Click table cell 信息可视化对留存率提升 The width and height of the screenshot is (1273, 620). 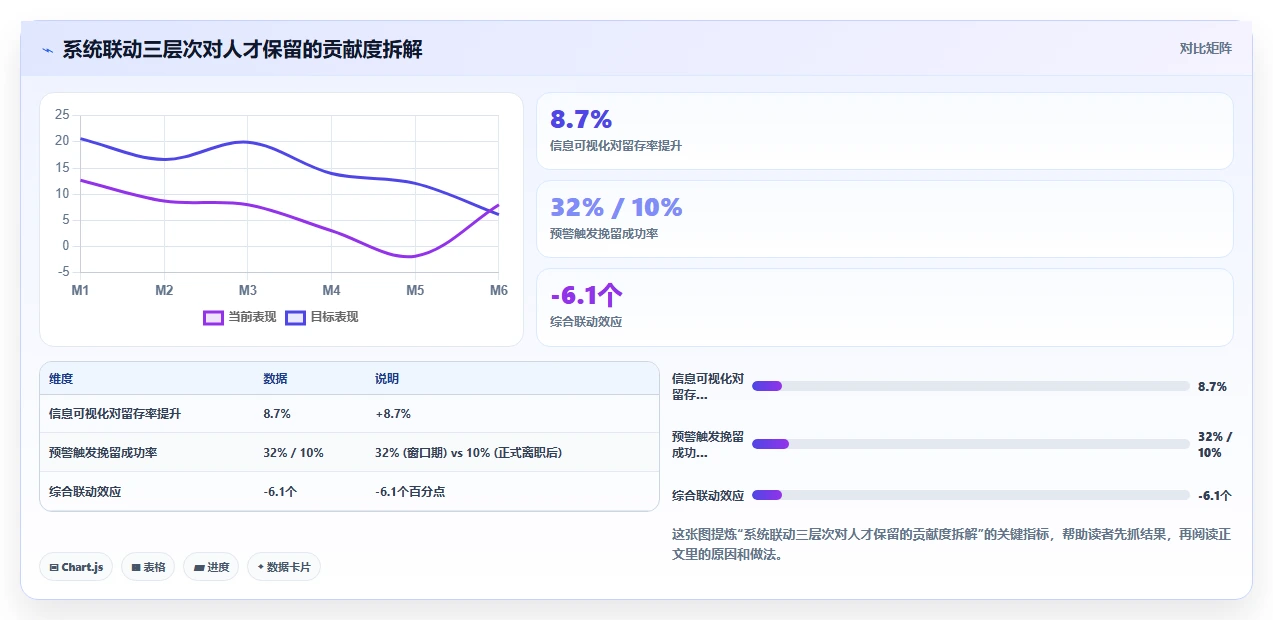pyautogui.click(x=115, y=414)
